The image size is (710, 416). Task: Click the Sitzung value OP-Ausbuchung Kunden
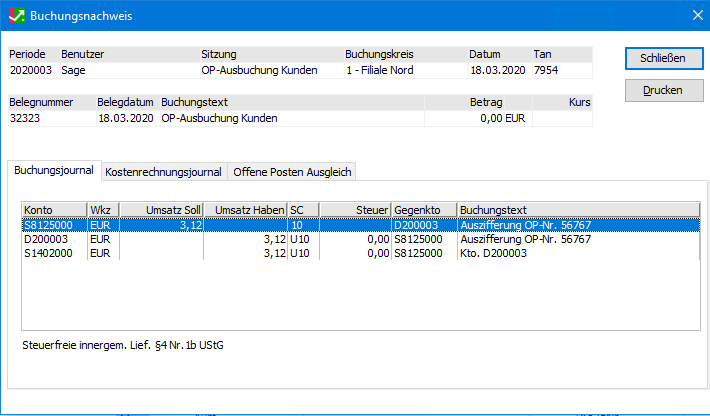click(x=259, y=70)
